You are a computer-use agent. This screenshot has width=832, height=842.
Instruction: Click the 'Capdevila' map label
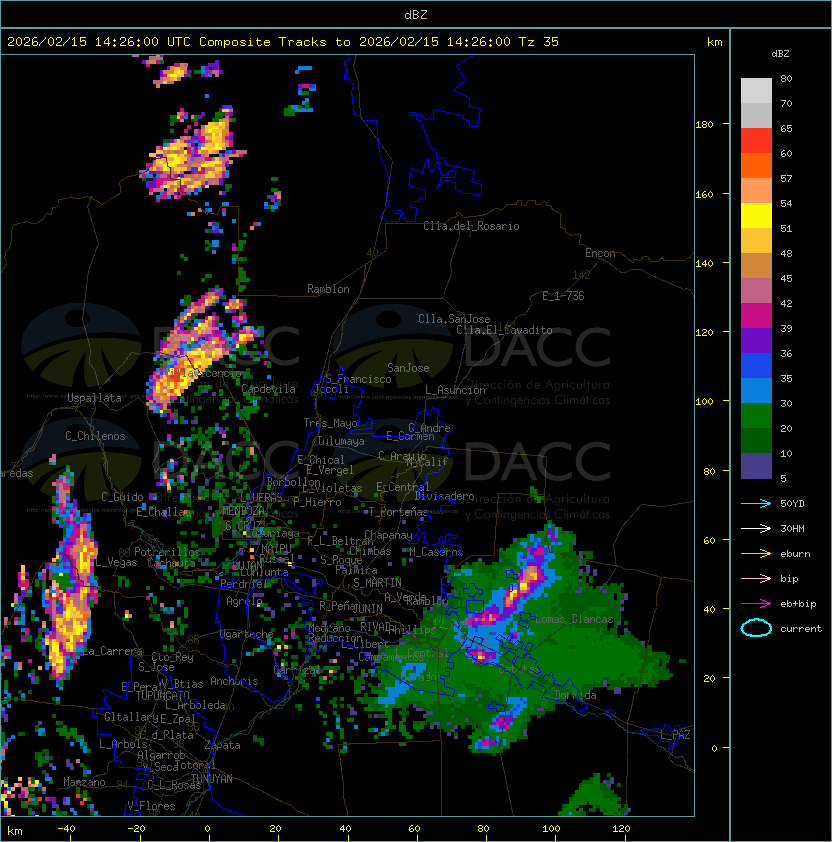tap(269, 389)
